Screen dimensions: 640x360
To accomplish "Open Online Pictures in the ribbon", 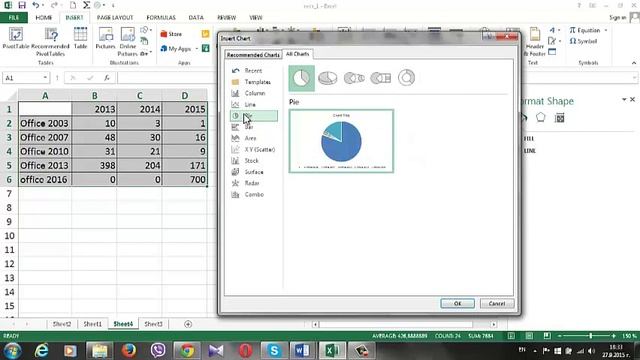I will pyautogui.click(x=127, y=42).
